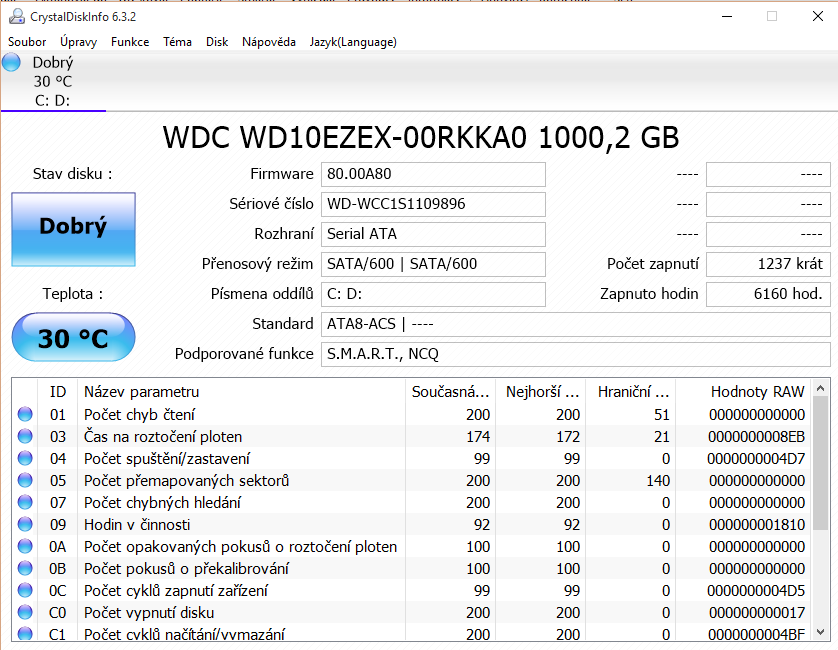
Task: Select the row Čas na roztočení ploten
Action: (411, 436)
